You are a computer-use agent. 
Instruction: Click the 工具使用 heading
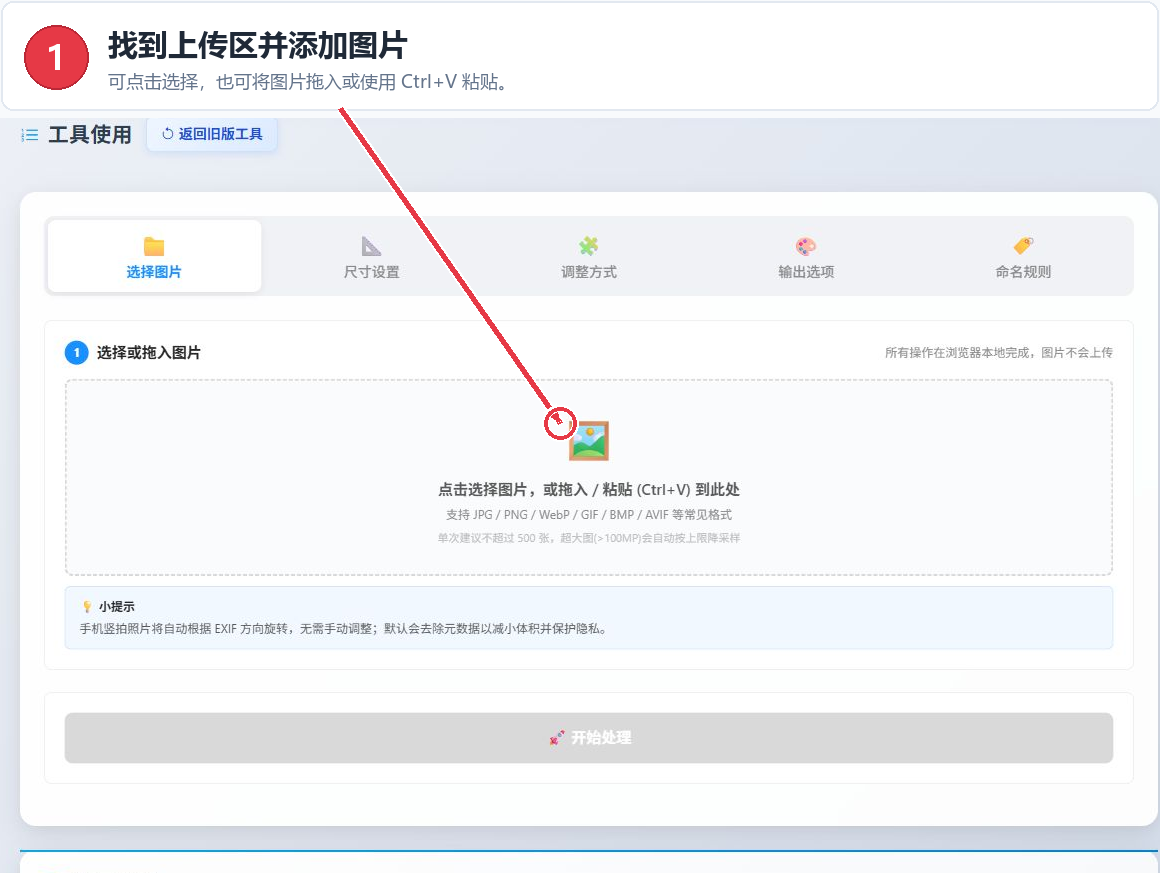pos(90,135)
